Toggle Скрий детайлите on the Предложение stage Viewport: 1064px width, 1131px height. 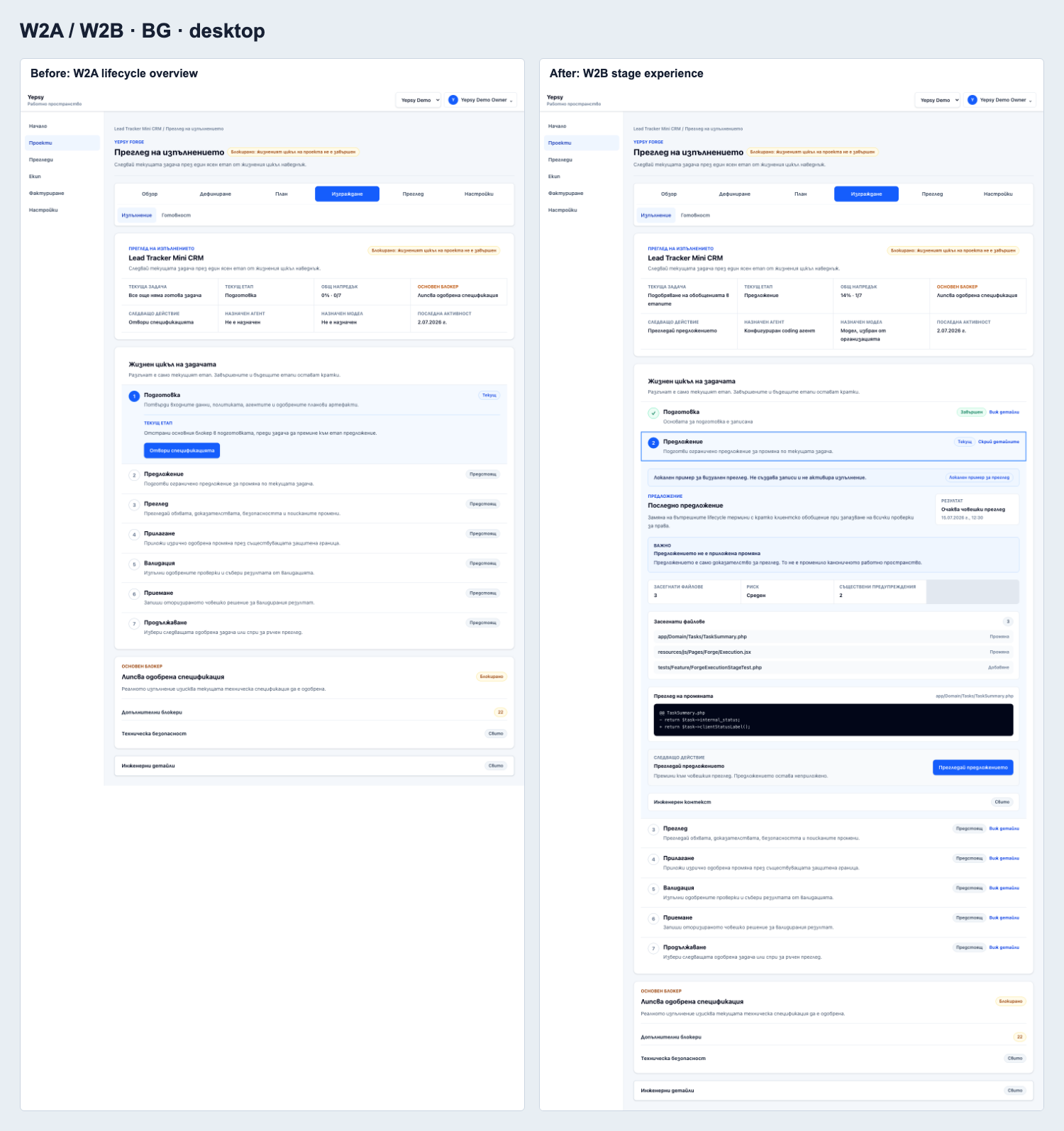999,442
